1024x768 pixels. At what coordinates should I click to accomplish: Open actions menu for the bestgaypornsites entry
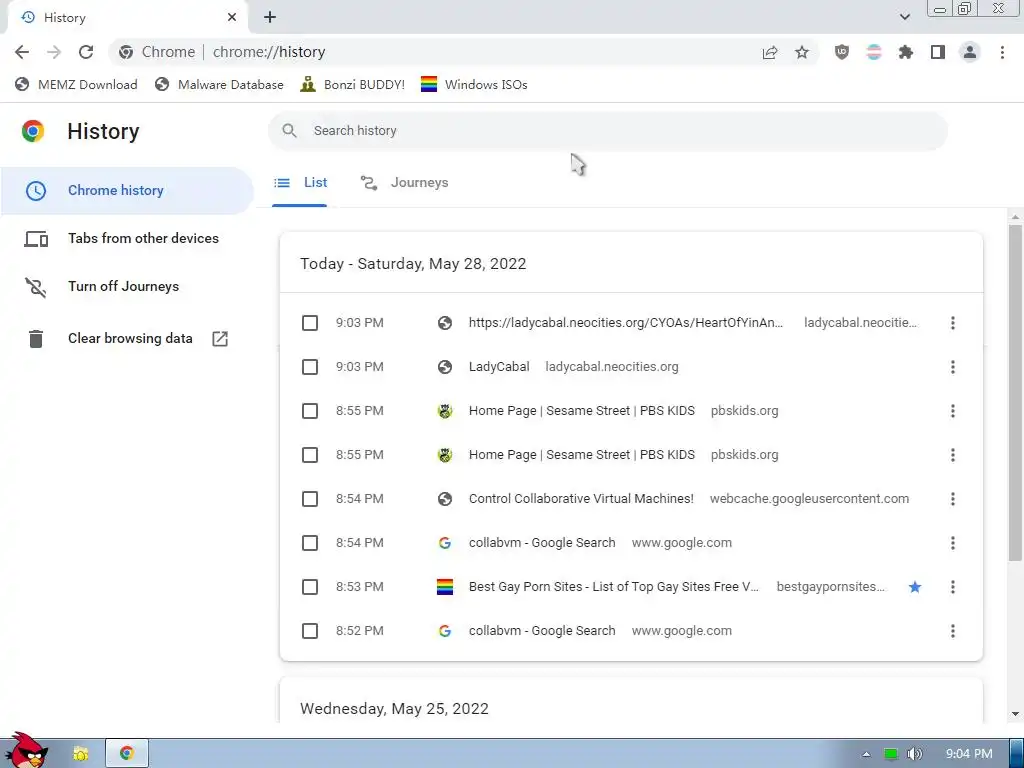tap(953, 587)
